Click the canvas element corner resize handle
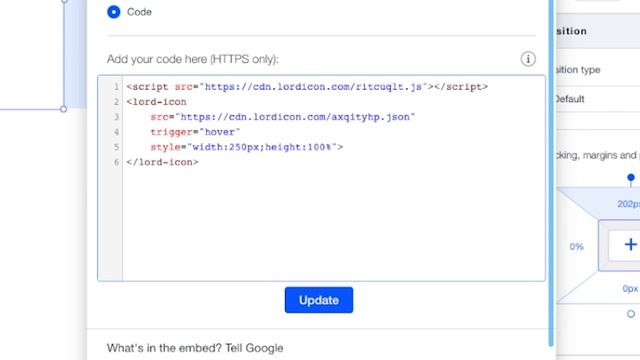The image size is (640, 360). click(63, 109)
